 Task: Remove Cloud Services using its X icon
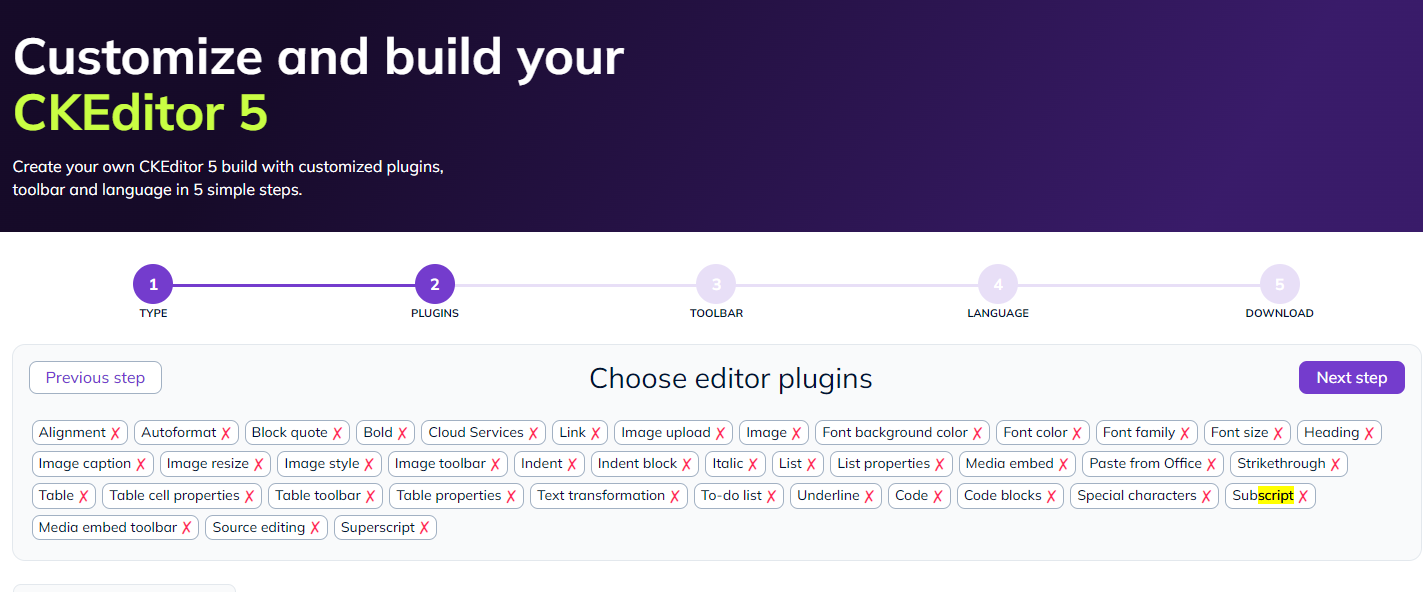(534, 433)
